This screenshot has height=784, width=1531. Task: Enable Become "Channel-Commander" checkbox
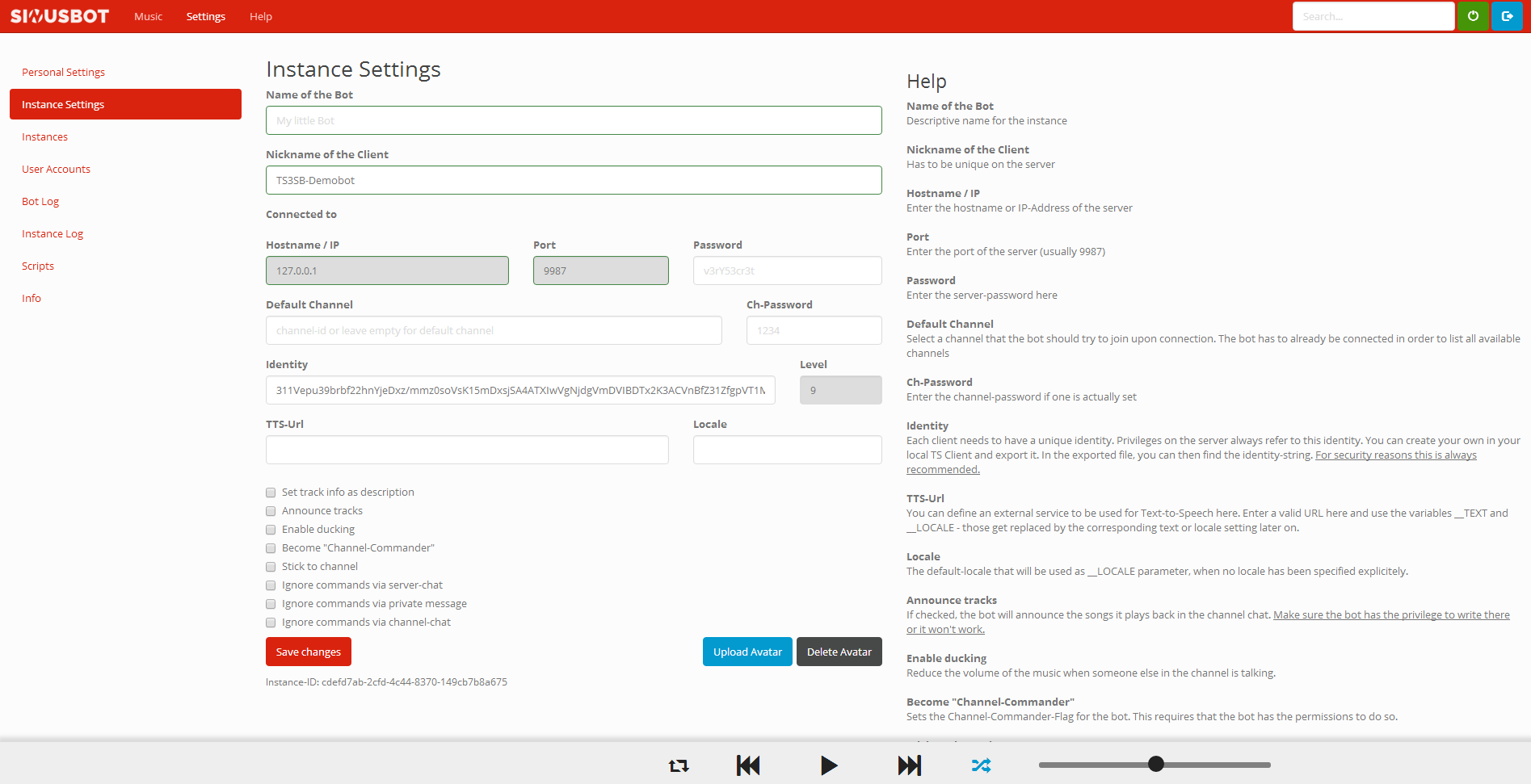pos(271,548)
